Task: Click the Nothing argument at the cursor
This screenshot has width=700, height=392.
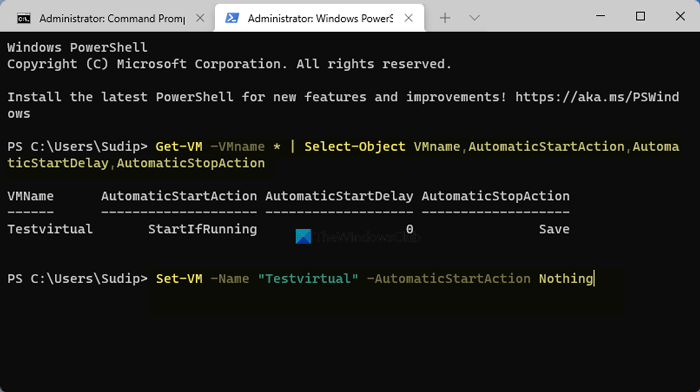Action: [x=566, y=279]
